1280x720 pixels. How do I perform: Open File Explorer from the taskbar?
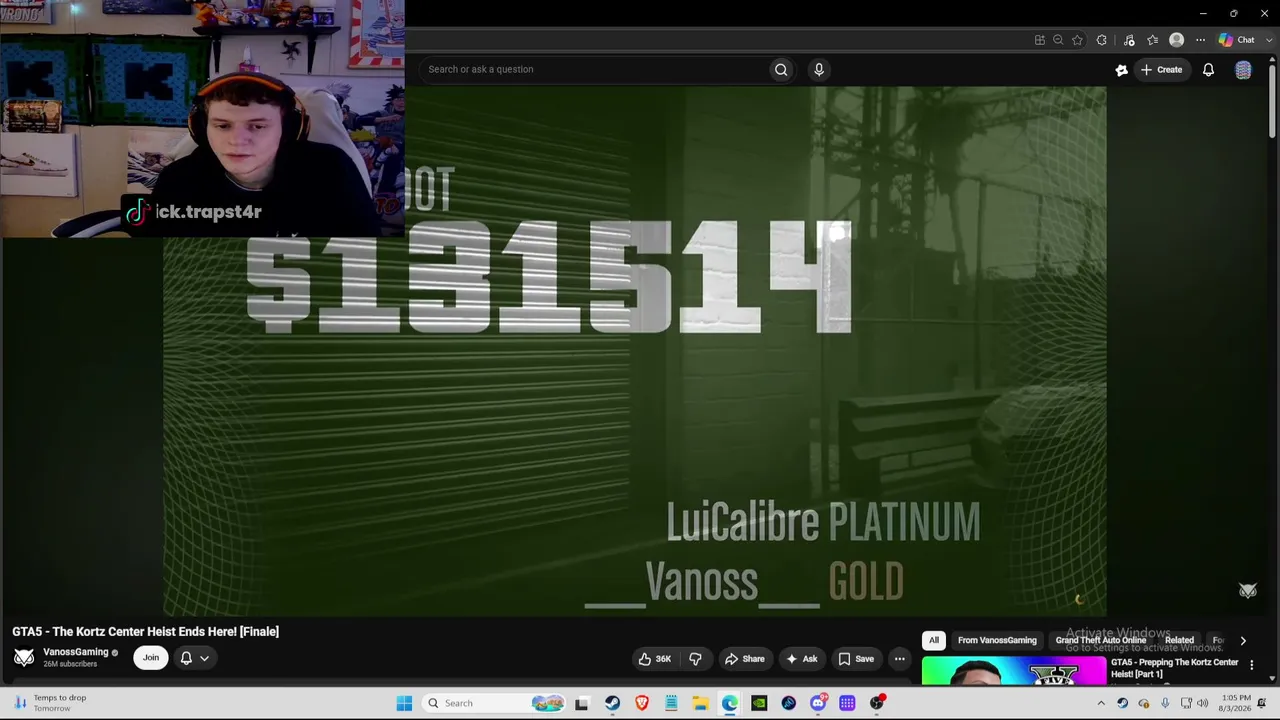(x=700, y=703)
